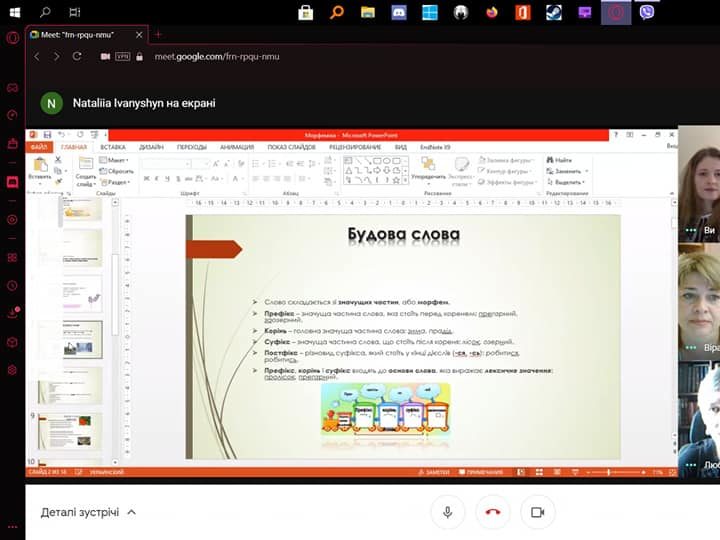Open the ДИЗАЙН ribbon tab
The width and height of the screenshot is (720, 540).
[x=151, y=147]
